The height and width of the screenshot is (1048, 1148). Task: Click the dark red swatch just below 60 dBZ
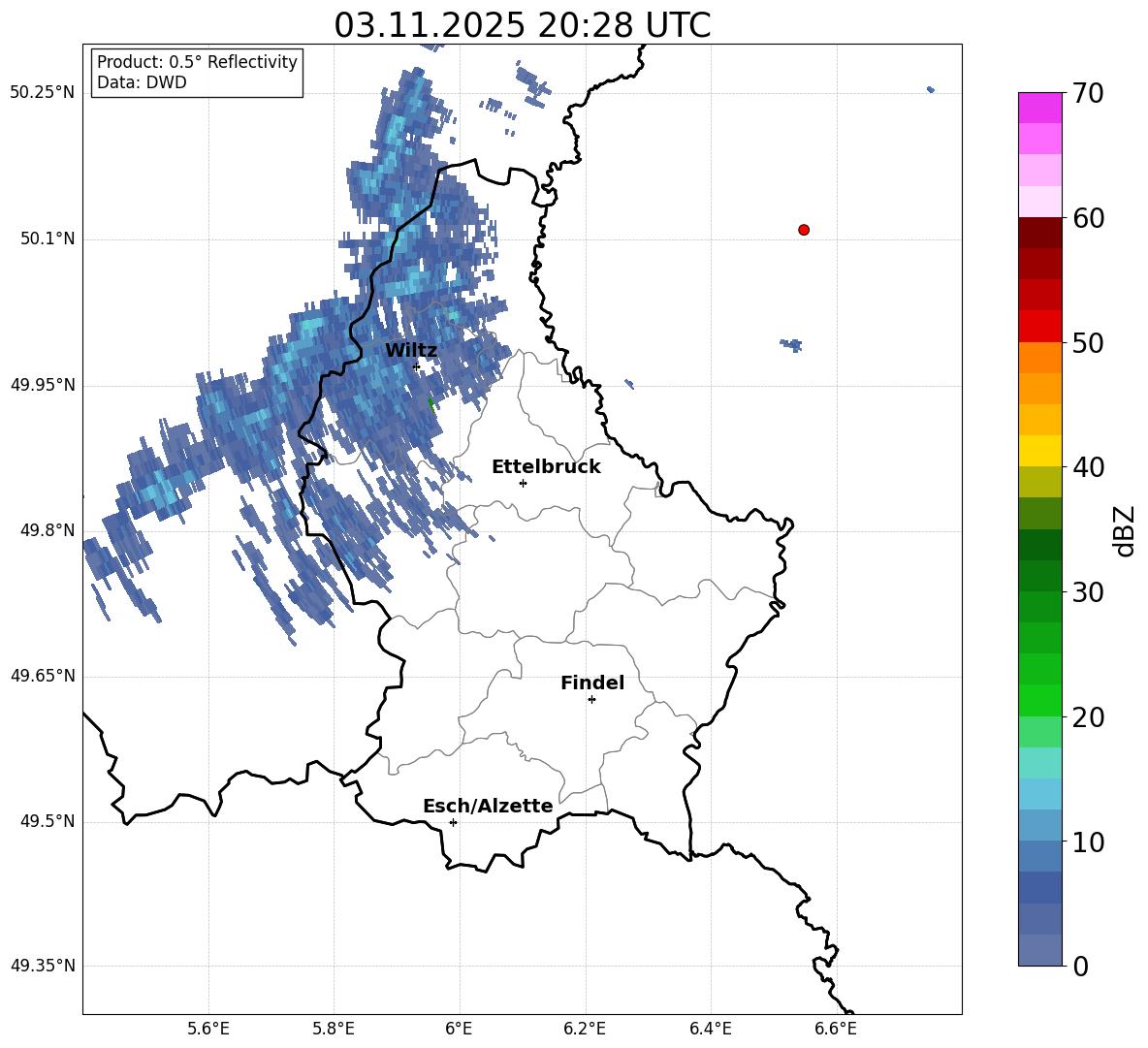pyautogui.click(x=1040, y=233)
